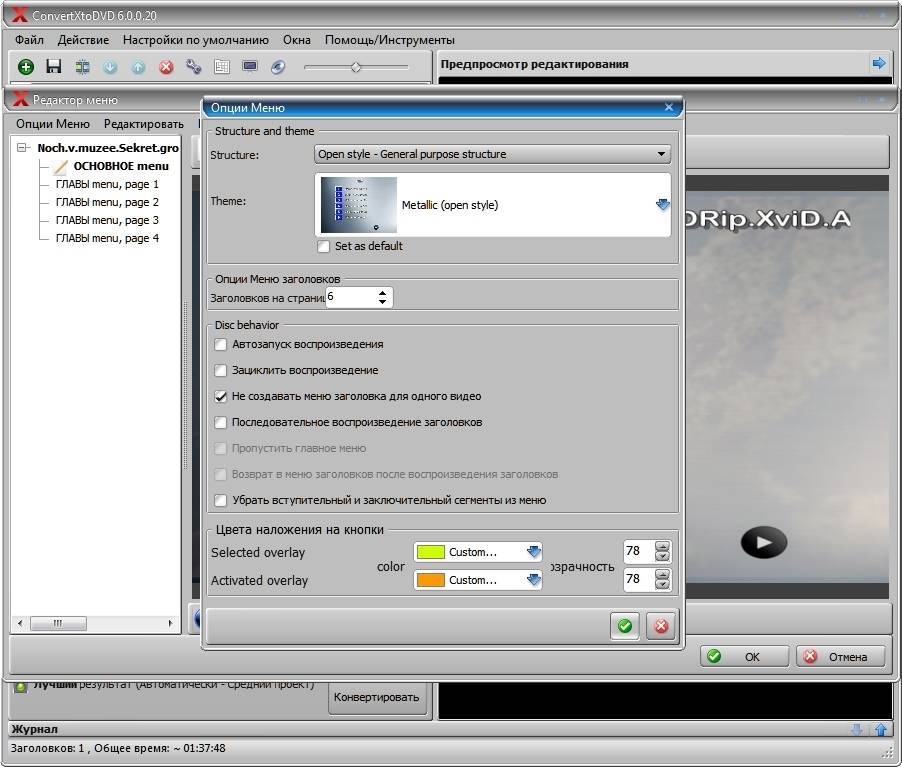Open Редактировать menu in menu editor

pyautogui.click(x=144, y=124)
